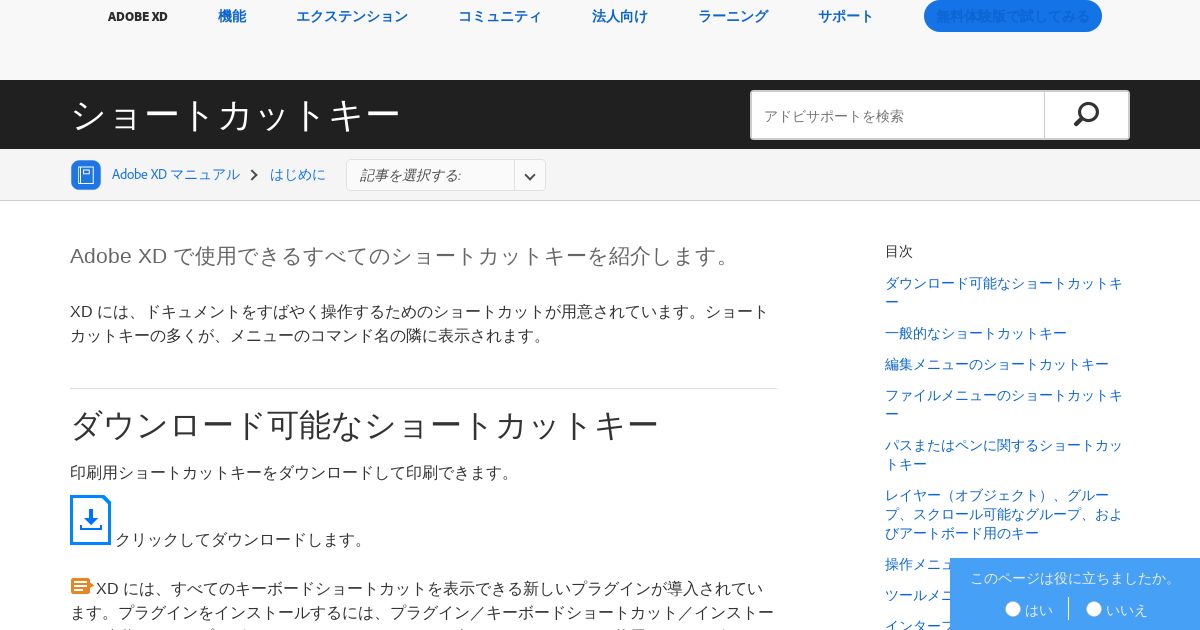Open the エクステンション menu item
The height and width of the screenshot is (630, 1200).
point(352,16)
